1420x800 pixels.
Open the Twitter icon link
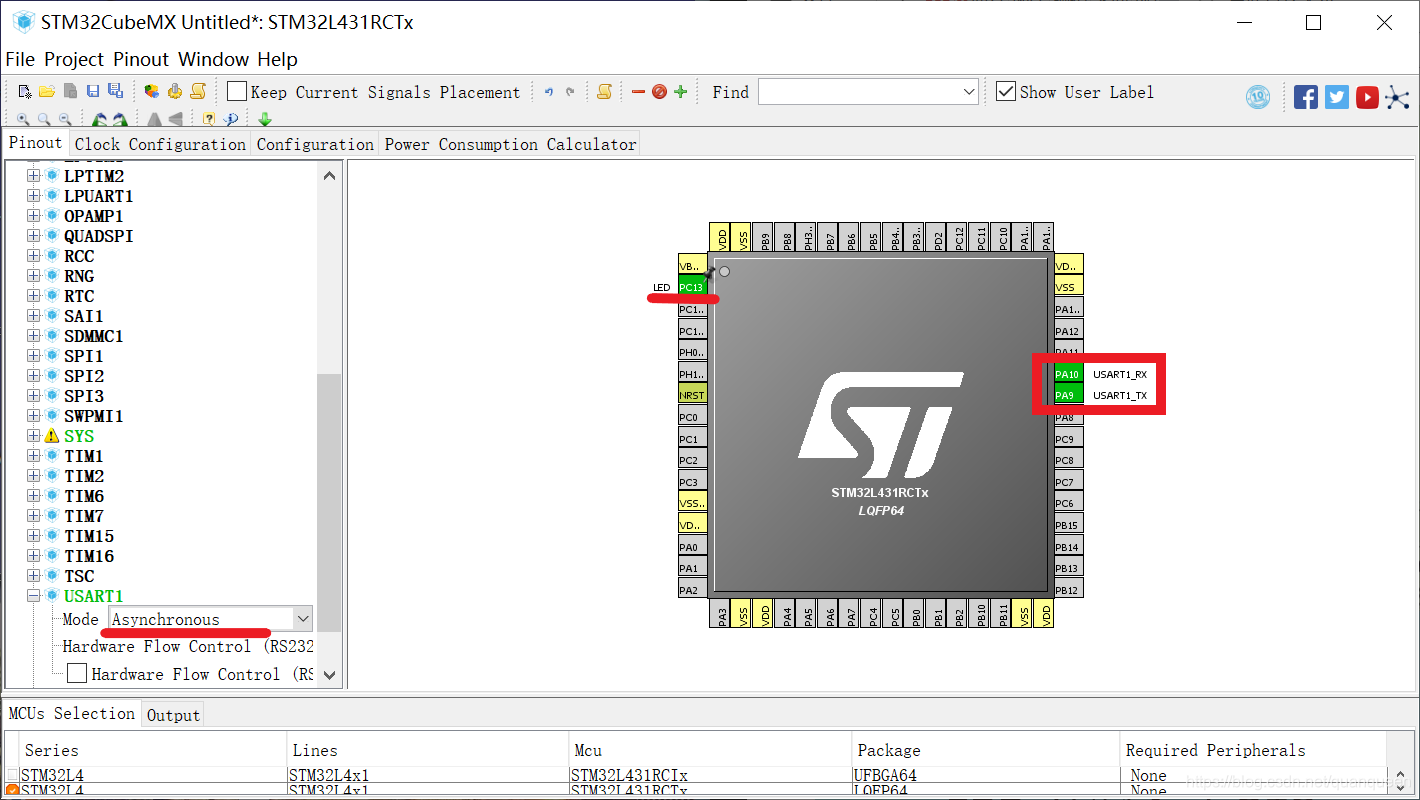1337,97
